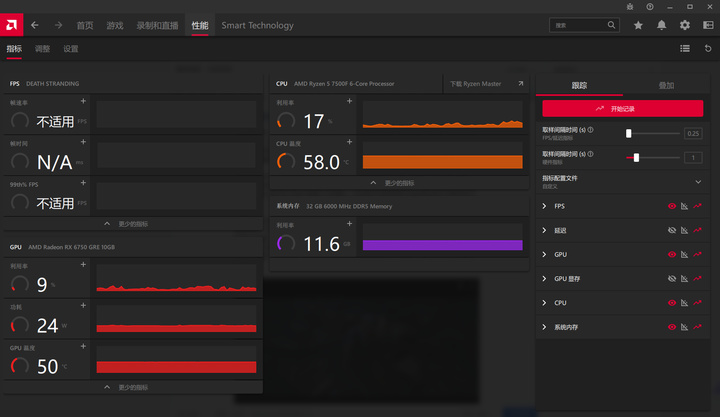Viewport: 720px width, 417px height.
Task: Click 下载 Ryzen Master link
Action: coord(486,84)
